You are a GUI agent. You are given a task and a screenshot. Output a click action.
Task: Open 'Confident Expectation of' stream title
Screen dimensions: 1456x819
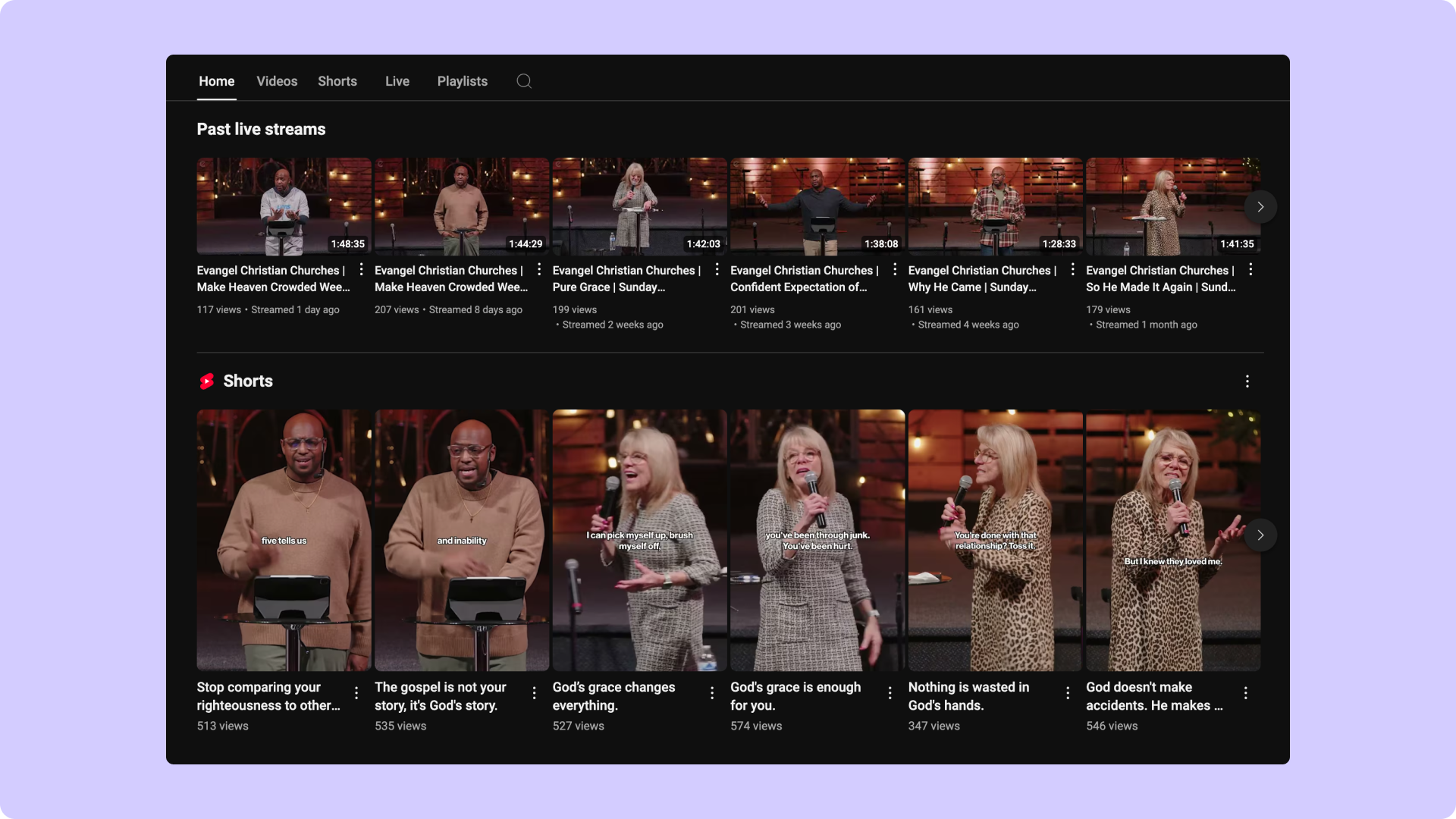tap(805, 278)
